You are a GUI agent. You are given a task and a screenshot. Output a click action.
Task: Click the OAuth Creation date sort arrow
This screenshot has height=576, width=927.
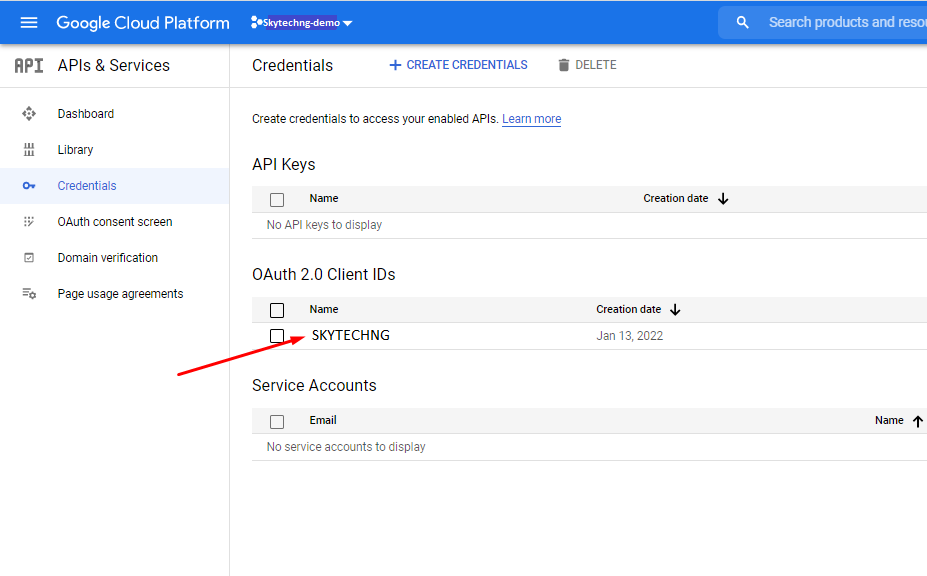coord(675,310)
